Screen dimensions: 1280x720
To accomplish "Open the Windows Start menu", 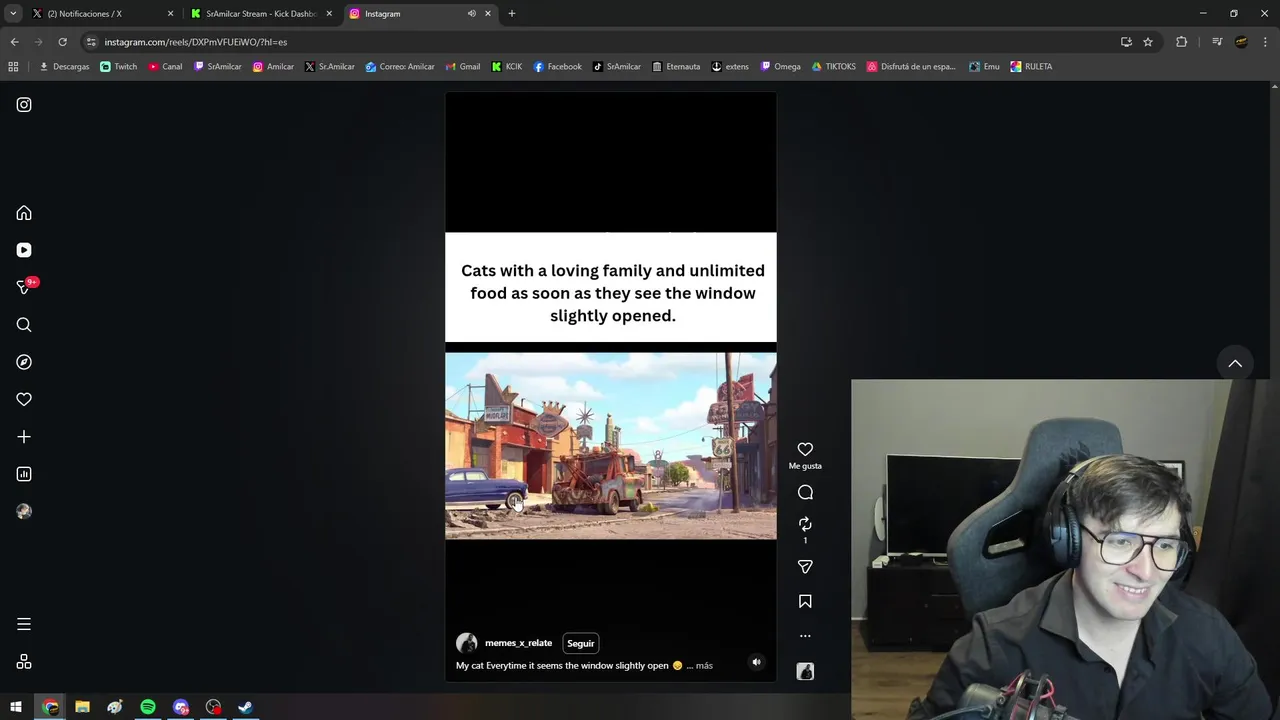I will pos(16,707).
